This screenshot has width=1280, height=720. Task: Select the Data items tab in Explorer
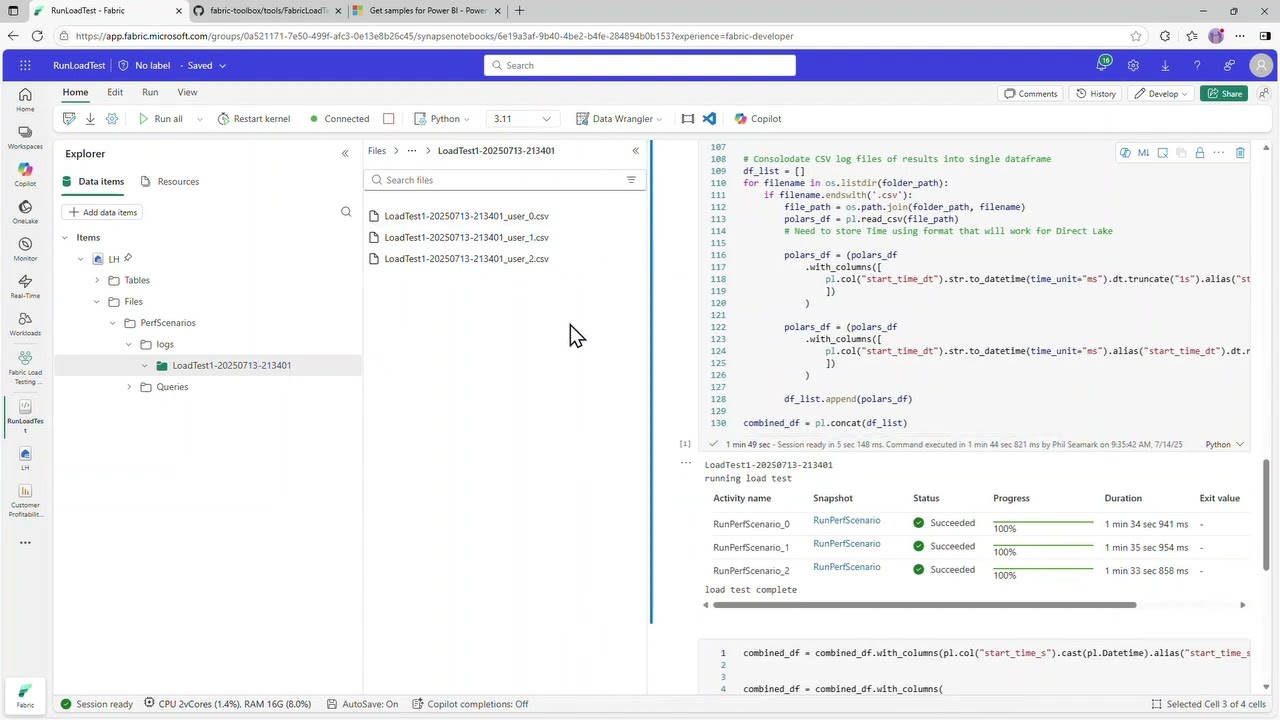click(x=93, y=181)
